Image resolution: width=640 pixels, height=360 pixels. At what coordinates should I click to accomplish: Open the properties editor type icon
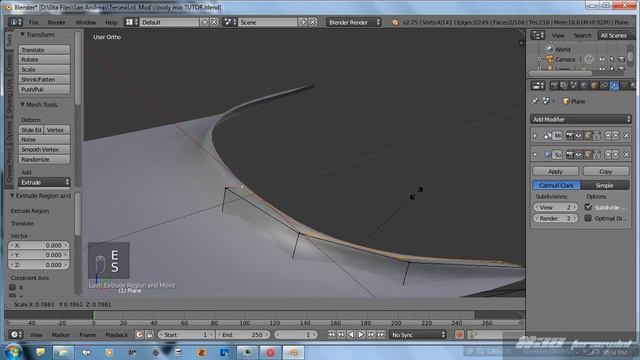(538, 85)
